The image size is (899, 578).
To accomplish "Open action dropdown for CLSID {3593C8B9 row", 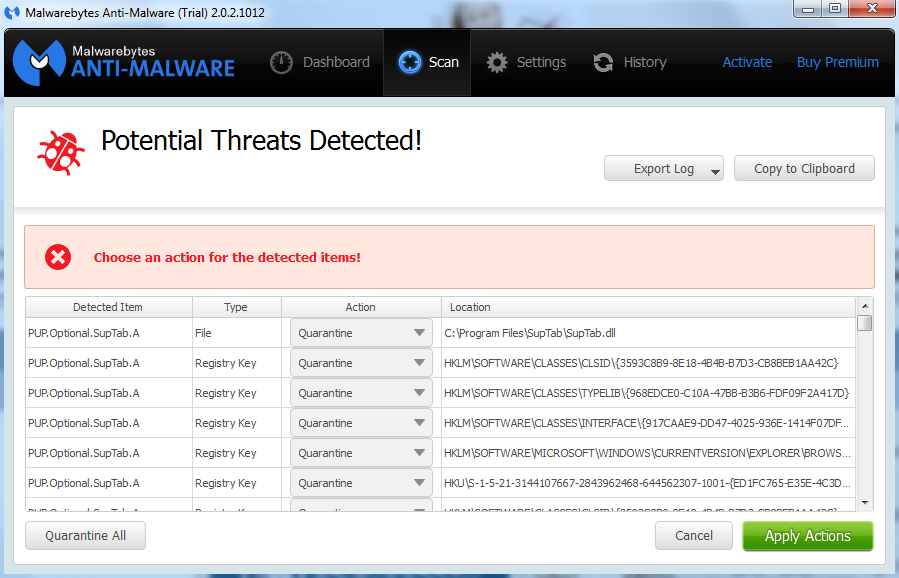I will tap(361, 363).
